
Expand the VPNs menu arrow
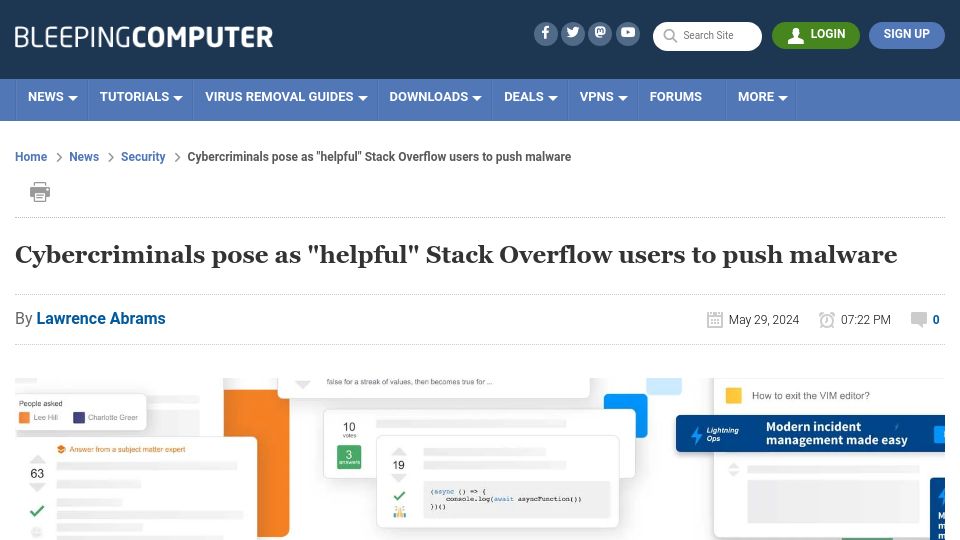click(623, 98)
